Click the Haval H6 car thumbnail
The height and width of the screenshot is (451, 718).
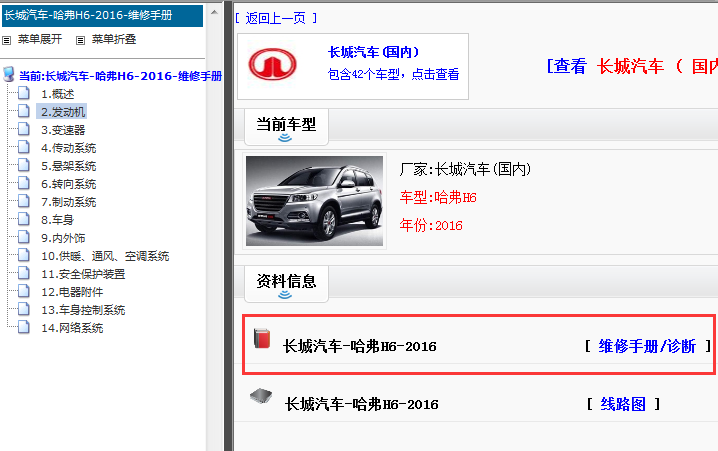pyautogui.click(x=314, y=201)
